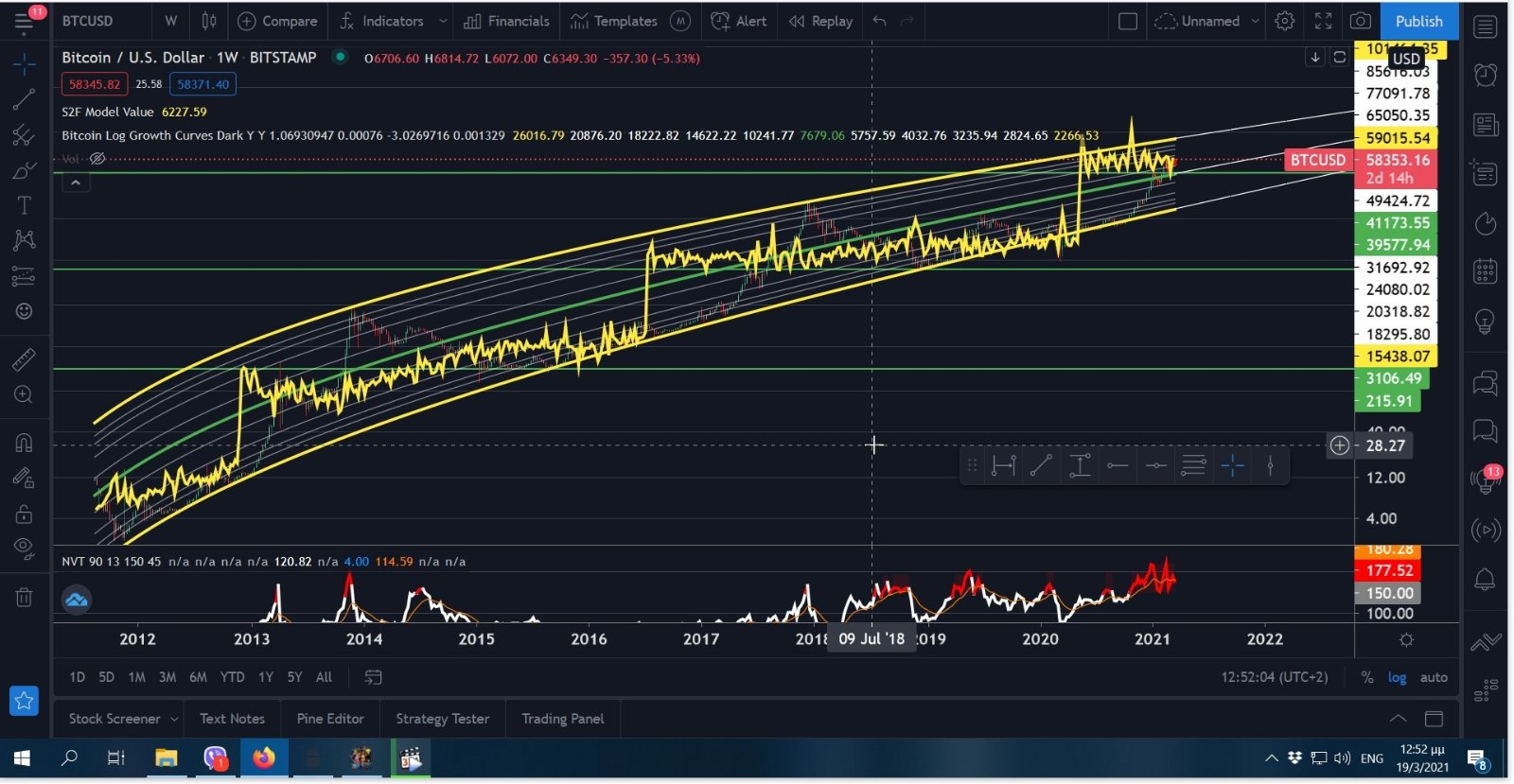Open the ideas lightbulb panel
Viewport: 1514px width, 784px height.
(1486, 322)
